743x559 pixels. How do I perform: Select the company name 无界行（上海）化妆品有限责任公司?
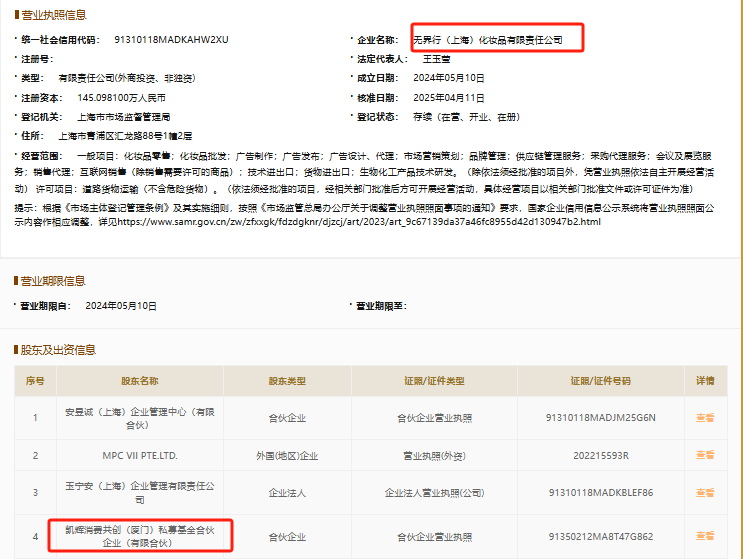click(x=488, y=40)
